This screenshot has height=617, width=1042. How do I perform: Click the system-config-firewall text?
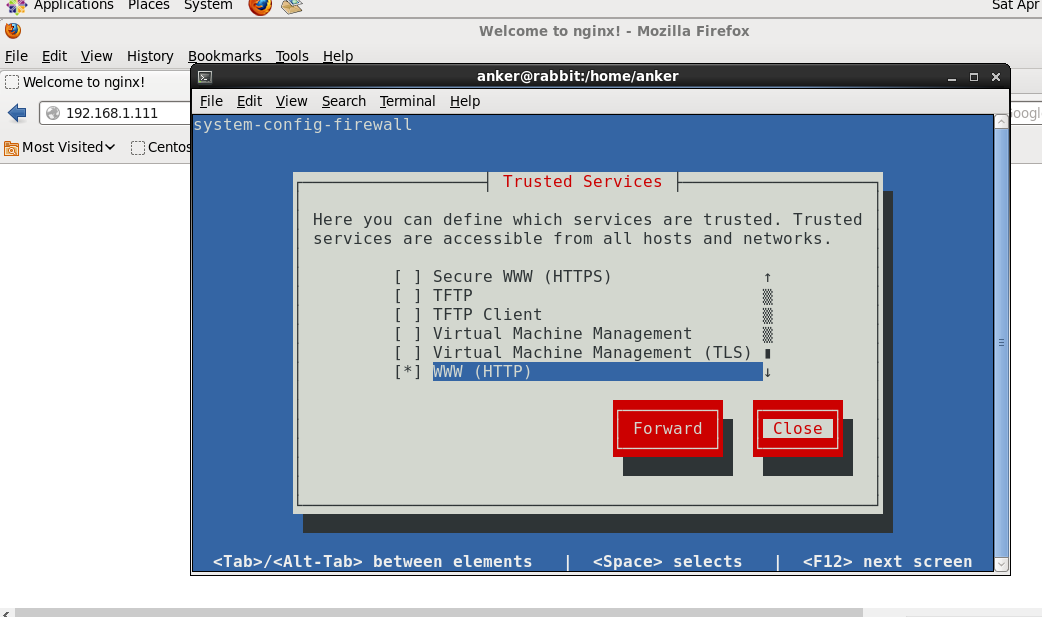click(x=303, y=124)
